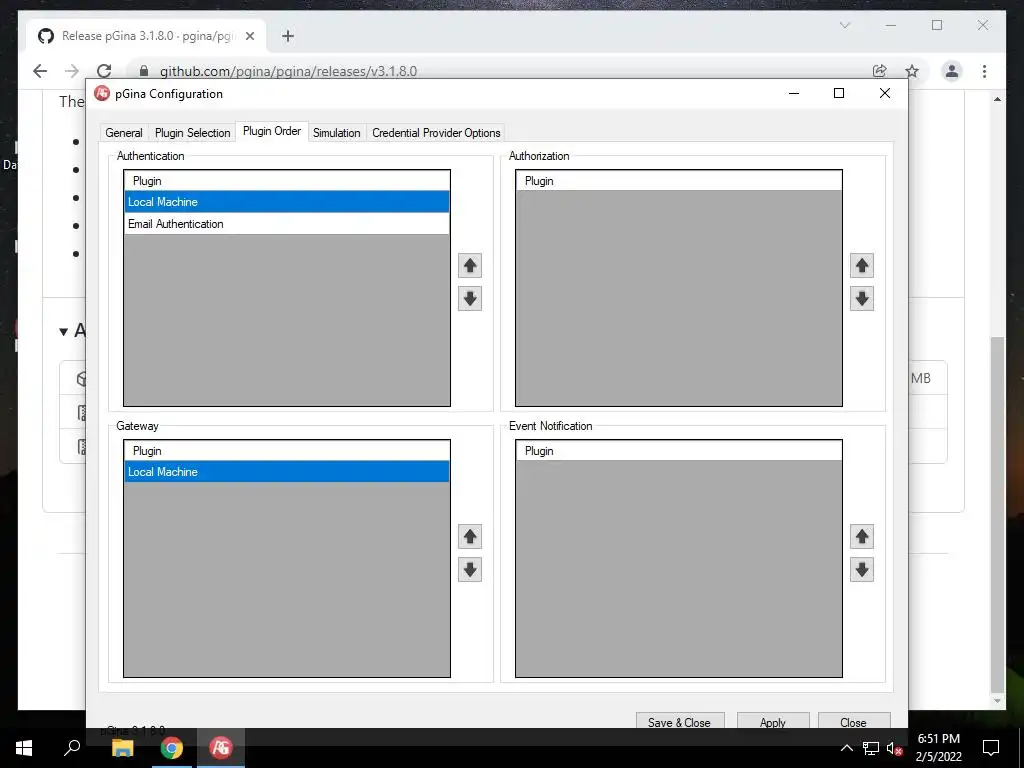
Task: Open Chrome three-dot menu
Action: [984, 71]
